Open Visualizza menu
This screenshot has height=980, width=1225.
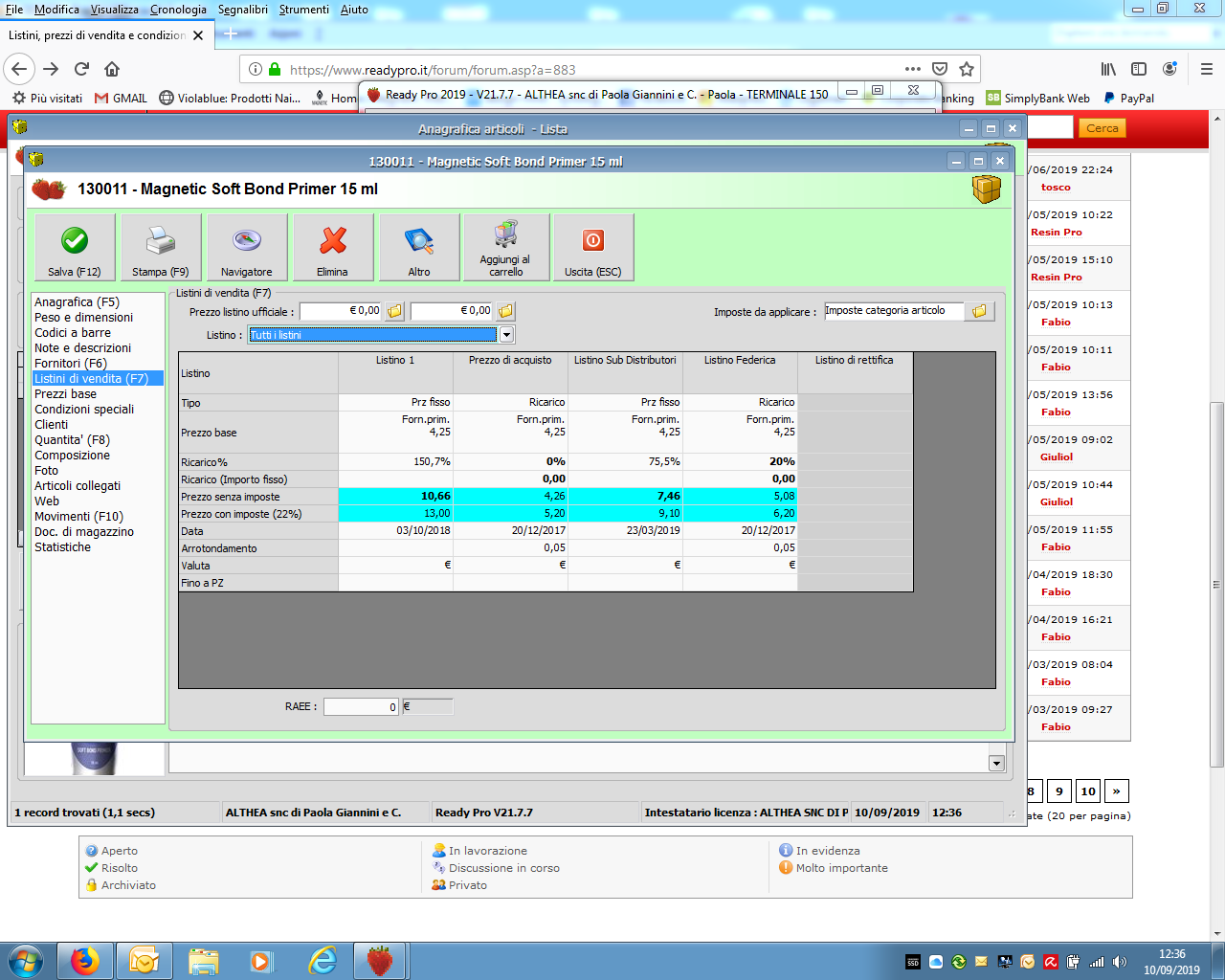click(114, 9)
